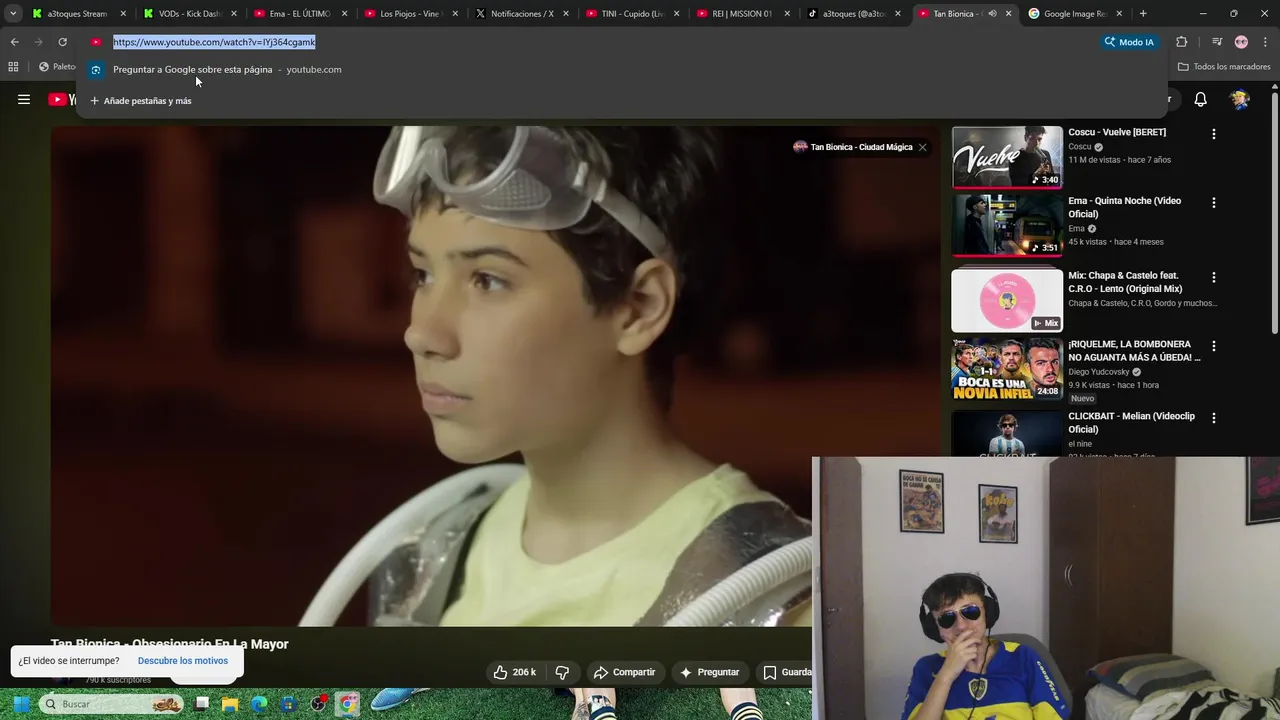Open Task View on the taskbar
This screenshot has height=720, width=1280.
202,704
